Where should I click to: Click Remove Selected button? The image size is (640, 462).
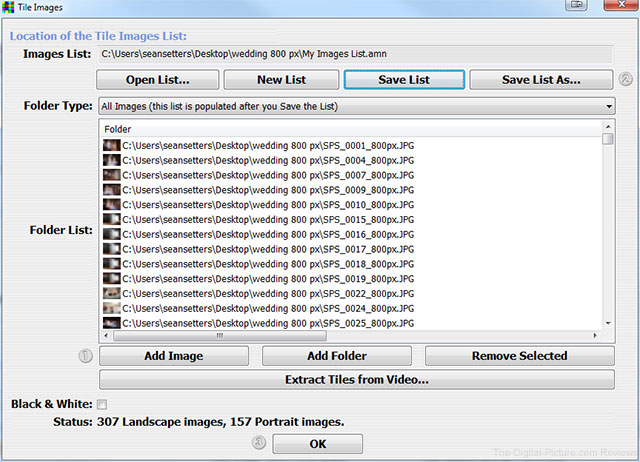click(520, 356)
